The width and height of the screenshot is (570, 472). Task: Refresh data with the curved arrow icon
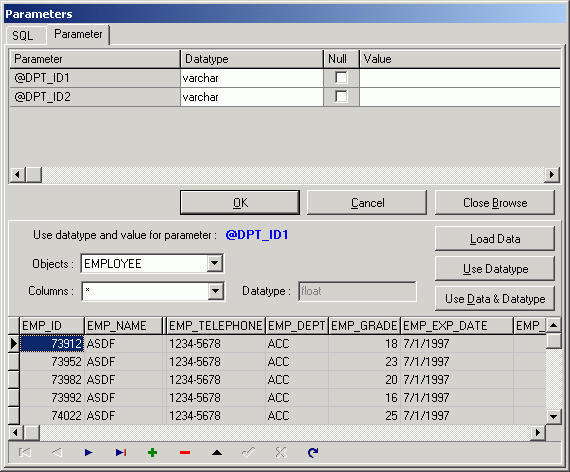pos(313,452)
